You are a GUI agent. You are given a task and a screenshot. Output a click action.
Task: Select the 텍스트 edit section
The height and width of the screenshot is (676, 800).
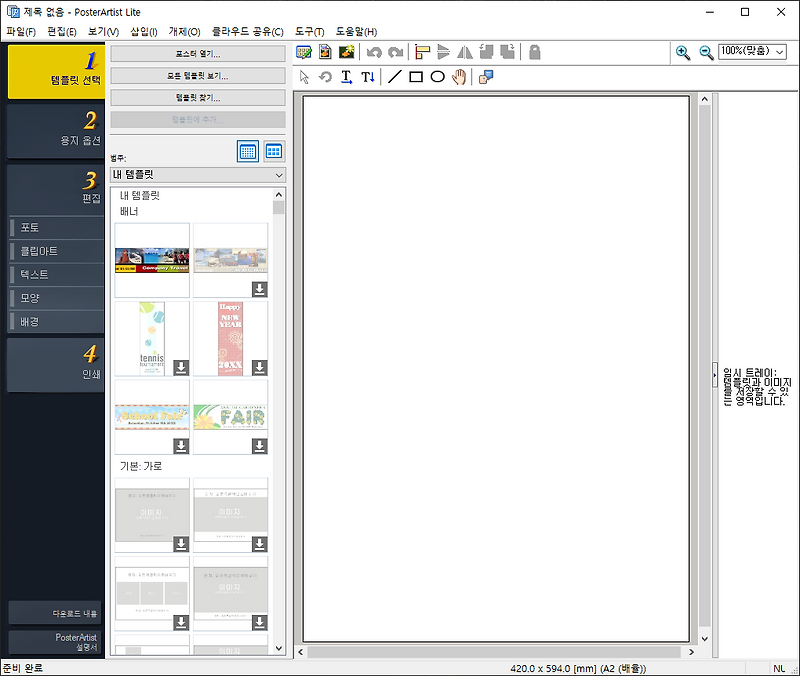[56, 274]
